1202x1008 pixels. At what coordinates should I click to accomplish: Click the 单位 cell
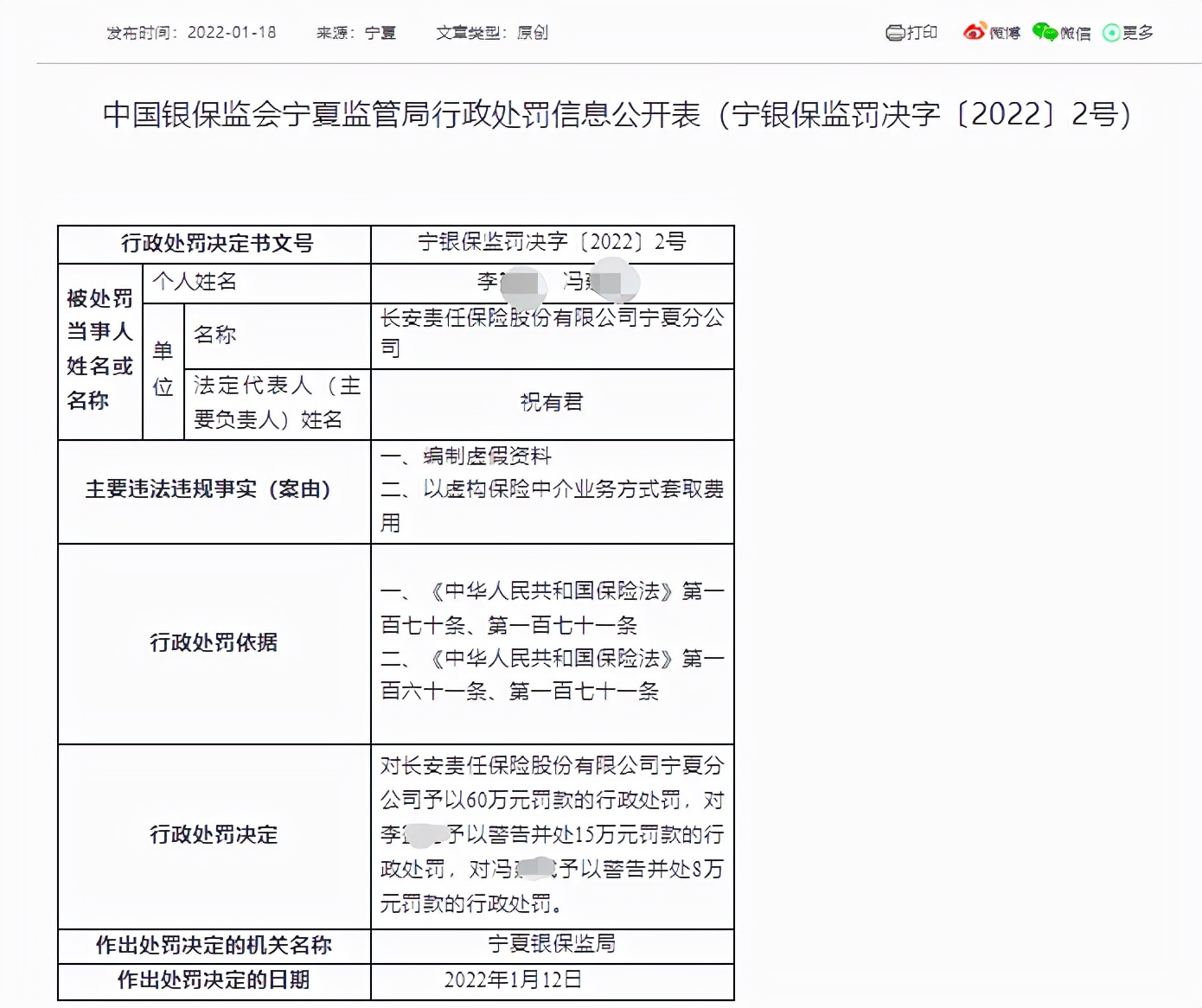coord(163,371)
